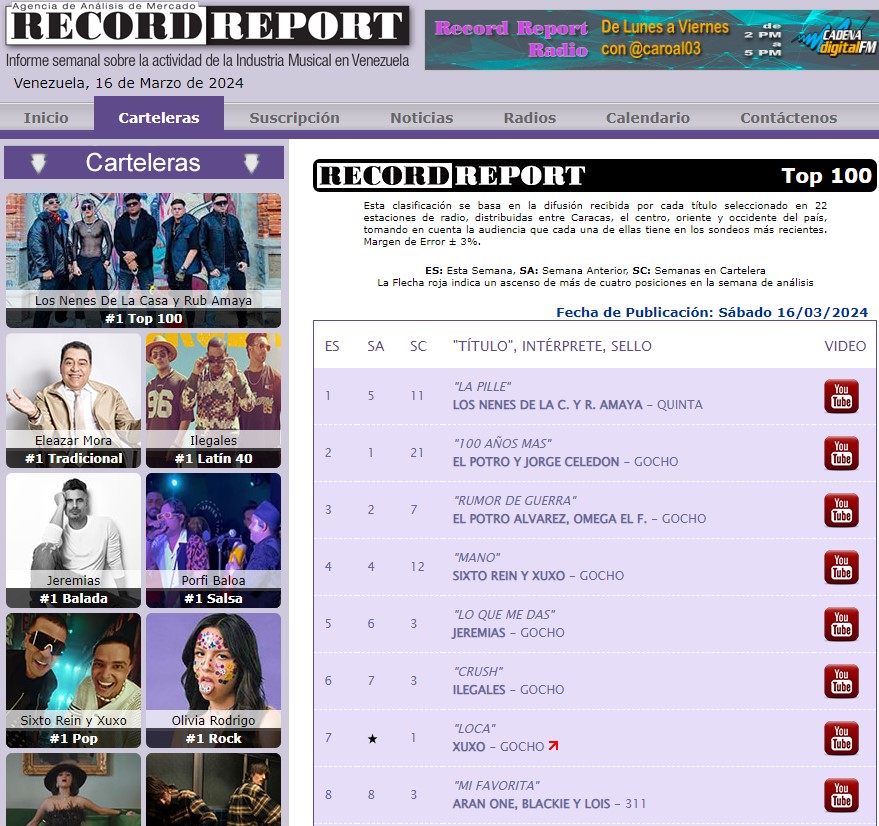Screen dimensions: 879x826
Task: Play YouTube video for "Mi Favorita"
Action: click(841, 795)
